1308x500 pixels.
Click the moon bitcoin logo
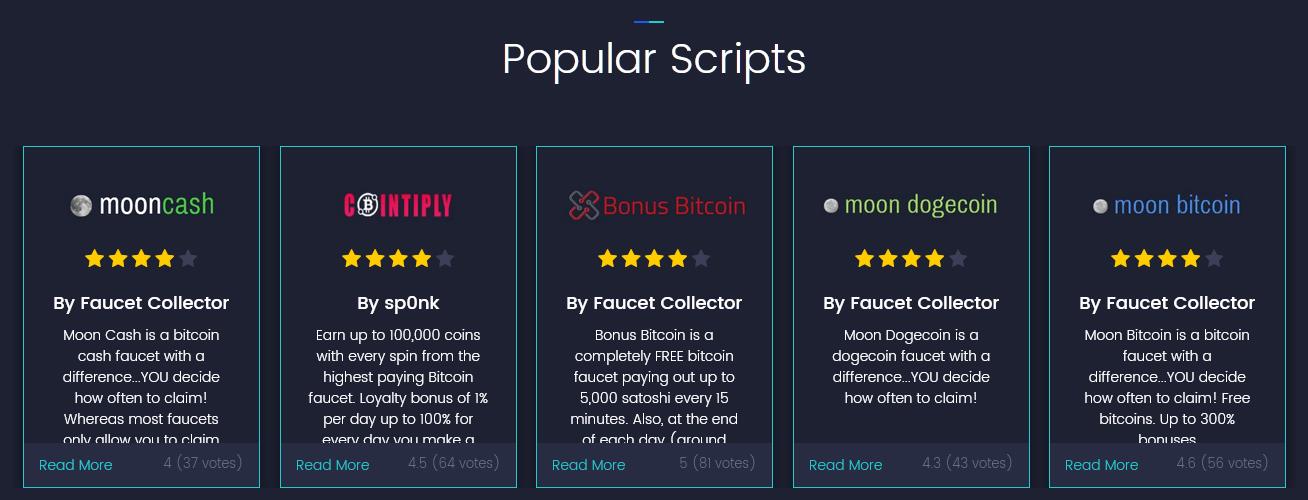pyautogui.click(x=1167, y=205)
